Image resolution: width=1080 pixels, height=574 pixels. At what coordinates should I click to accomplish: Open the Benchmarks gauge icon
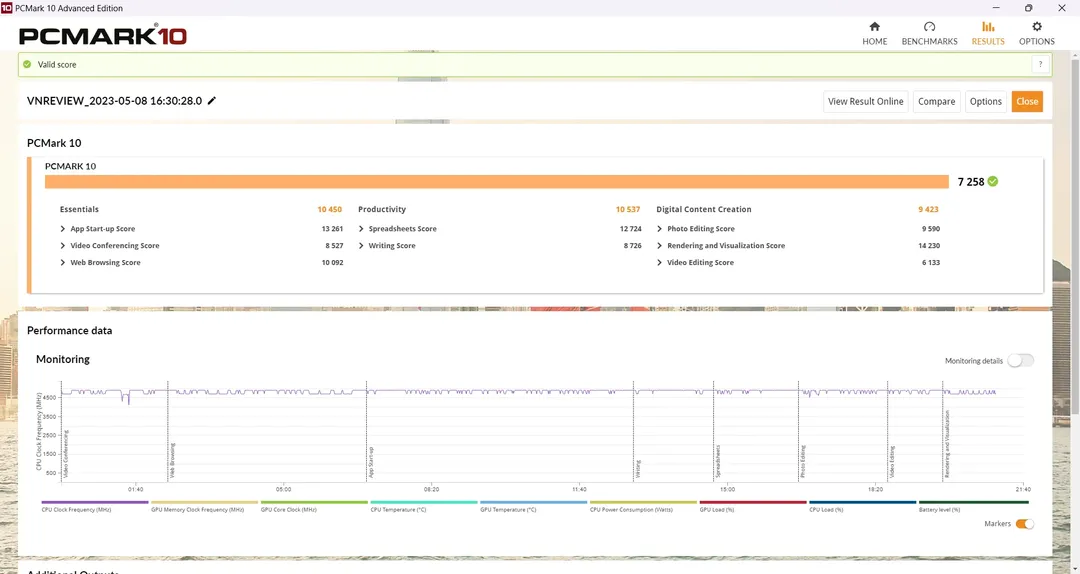[x=929, y=27]
